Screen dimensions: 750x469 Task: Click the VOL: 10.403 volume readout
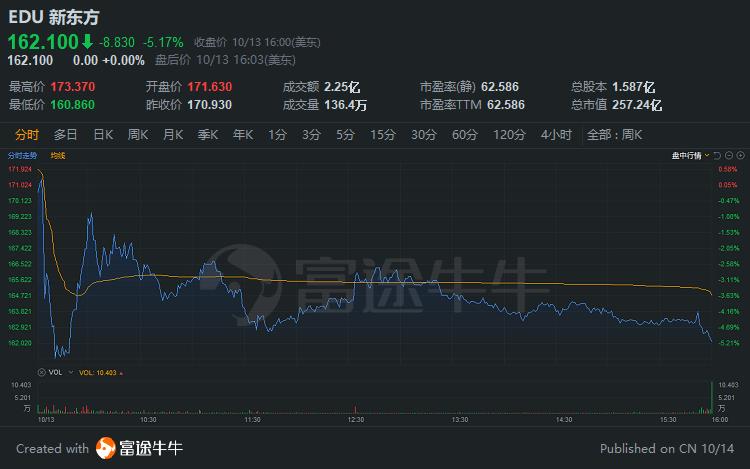tap(100, 373)
